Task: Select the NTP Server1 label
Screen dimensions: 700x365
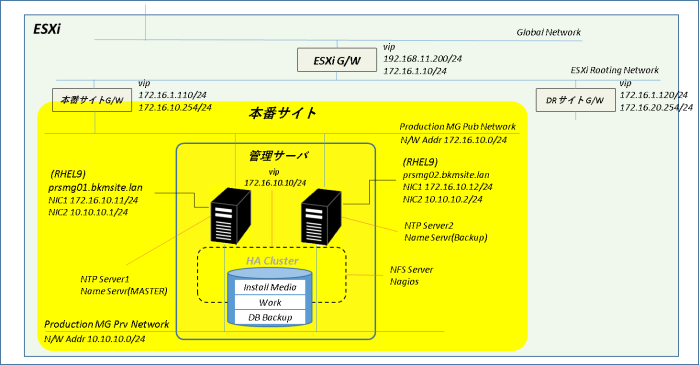Action: point(105,279)
